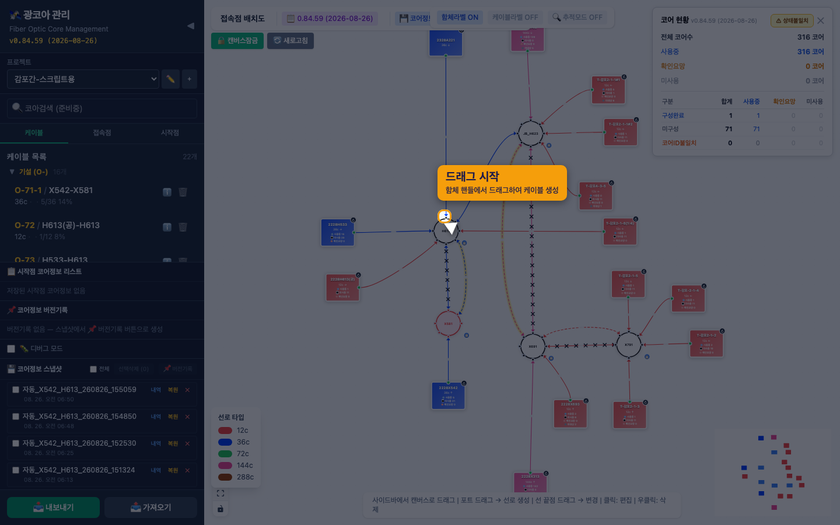Delete snapshot 자동_X542_H613_260826_152530 with red X
This screenshot has height=525, width=840.
(187, 444)
